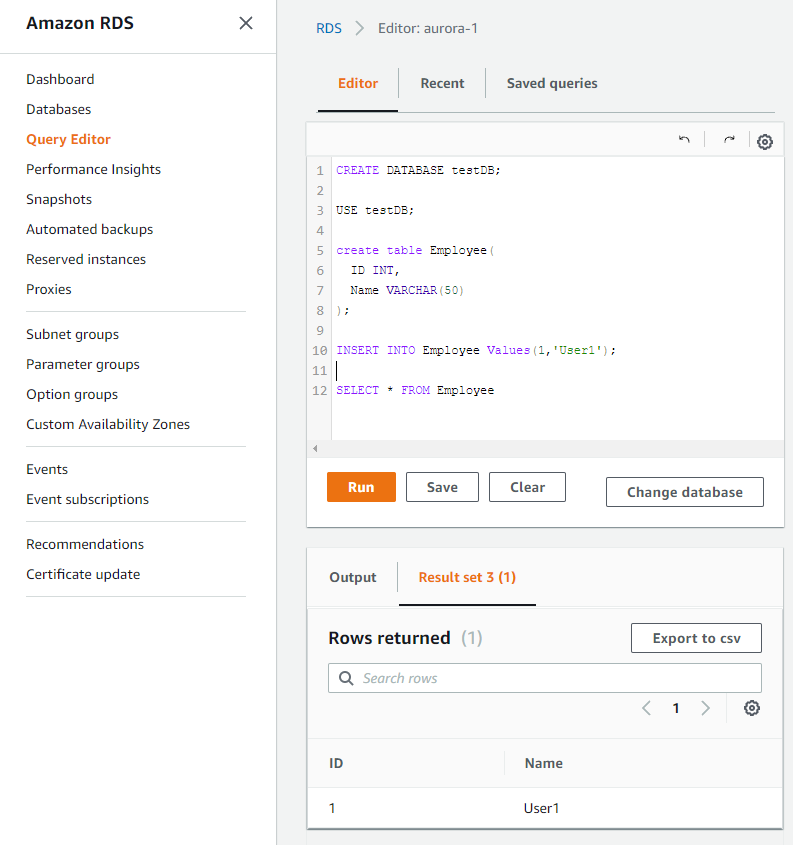Export results to csv
Screen dimensions: 793x845
tap(697, 638)
